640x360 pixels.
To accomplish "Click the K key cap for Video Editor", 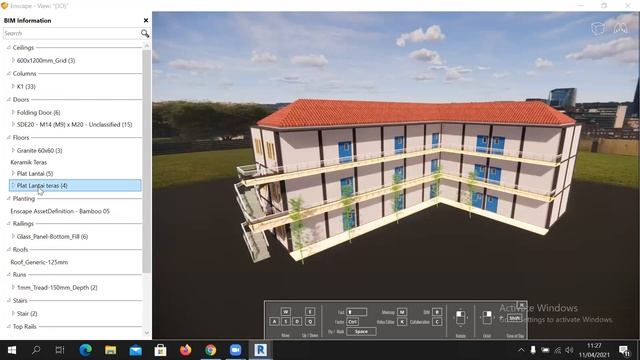I will 402,322.
